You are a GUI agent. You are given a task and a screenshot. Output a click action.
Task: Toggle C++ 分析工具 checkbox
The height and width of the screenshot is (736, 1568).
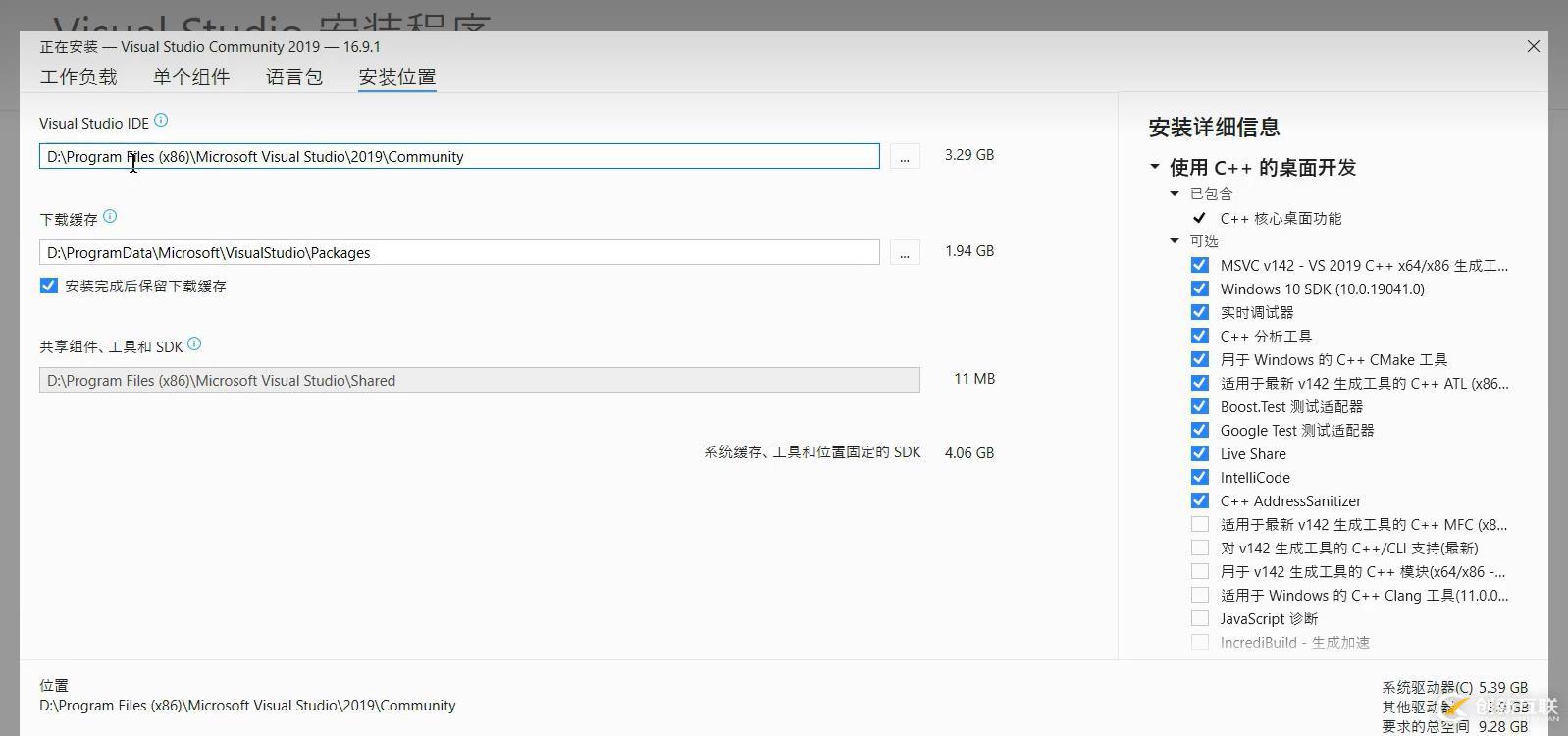(1199, 336)
